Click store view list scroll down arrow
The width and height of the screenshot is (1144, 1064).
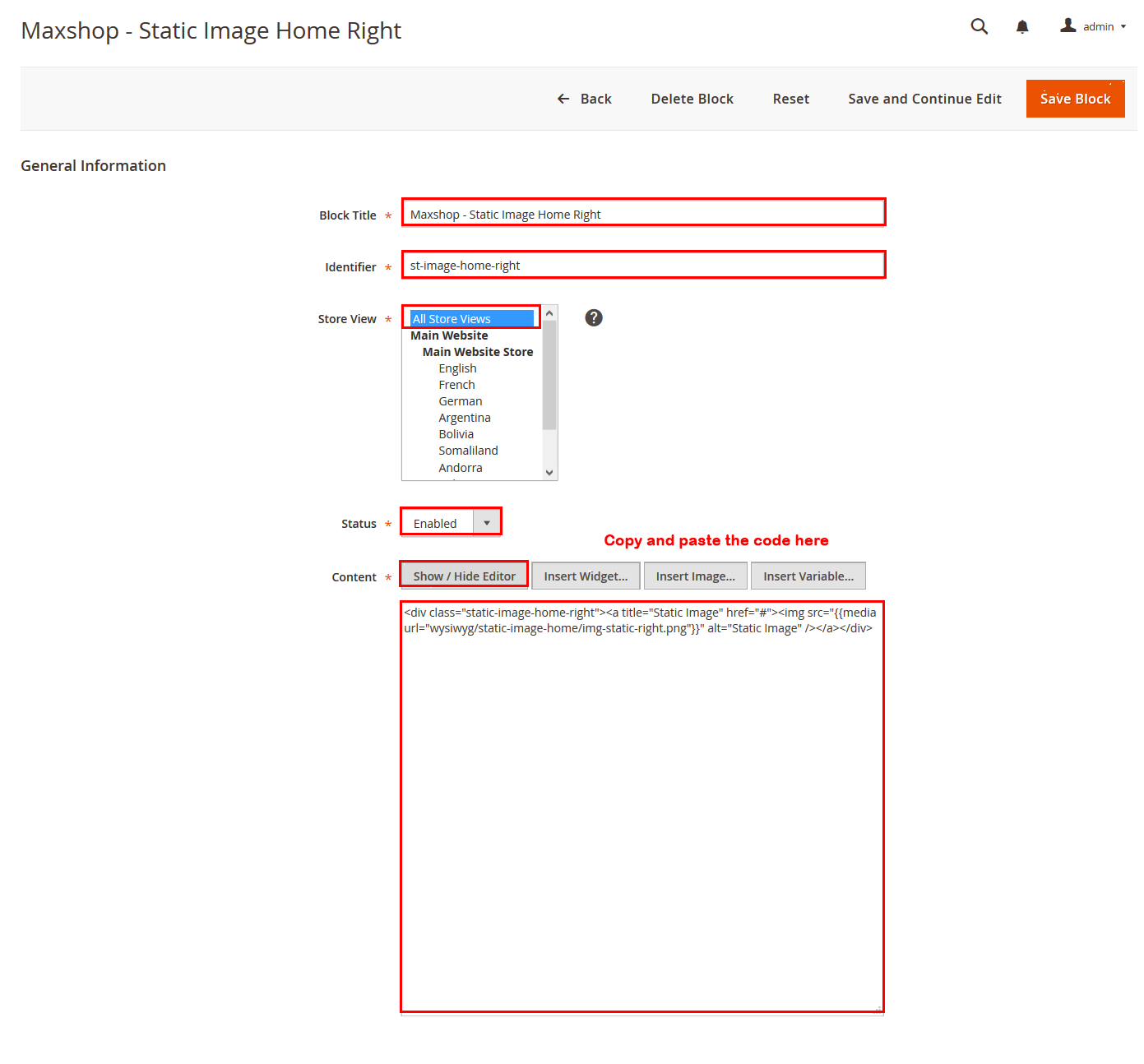tap(549, 473)
